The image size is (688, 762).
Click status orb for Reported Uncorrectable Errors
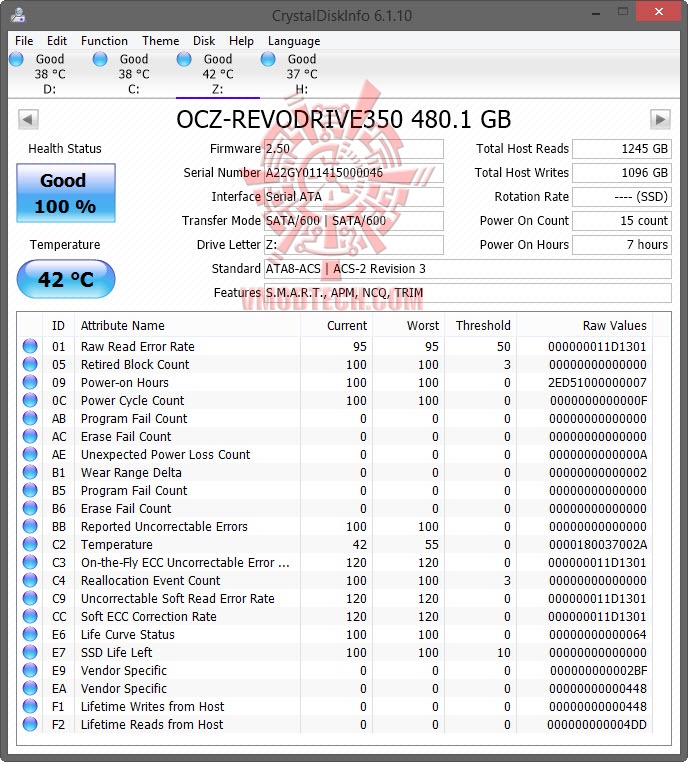30,526
